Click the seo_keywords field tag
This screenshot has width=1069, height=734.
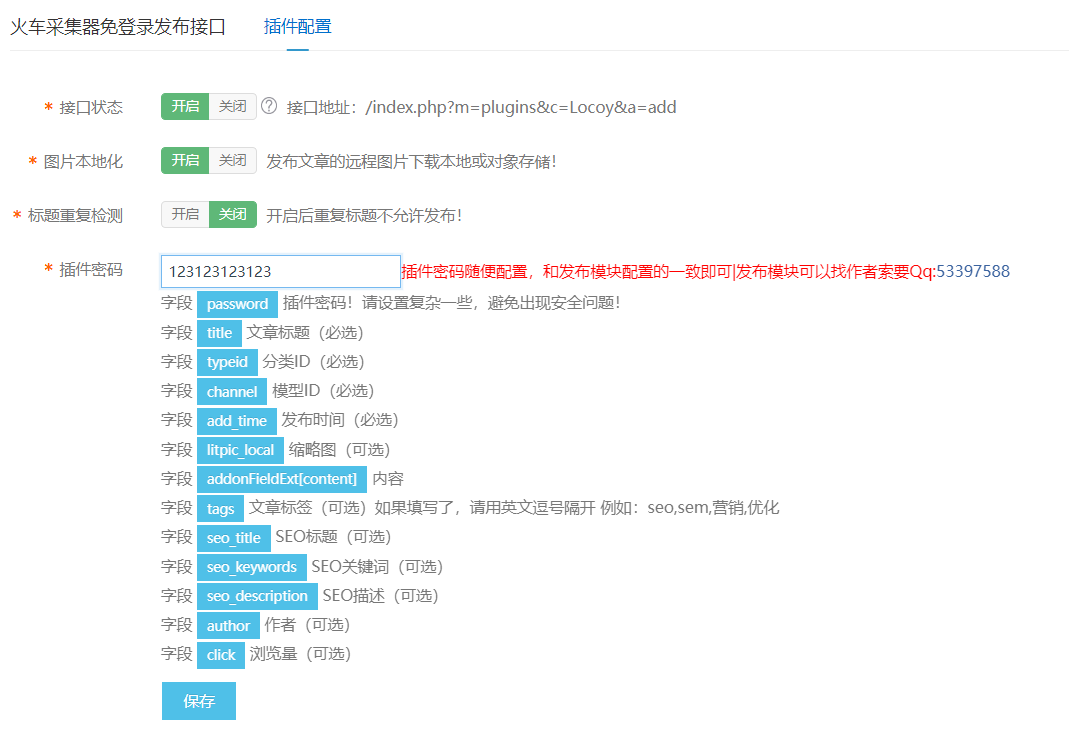[x=252, y=567]
